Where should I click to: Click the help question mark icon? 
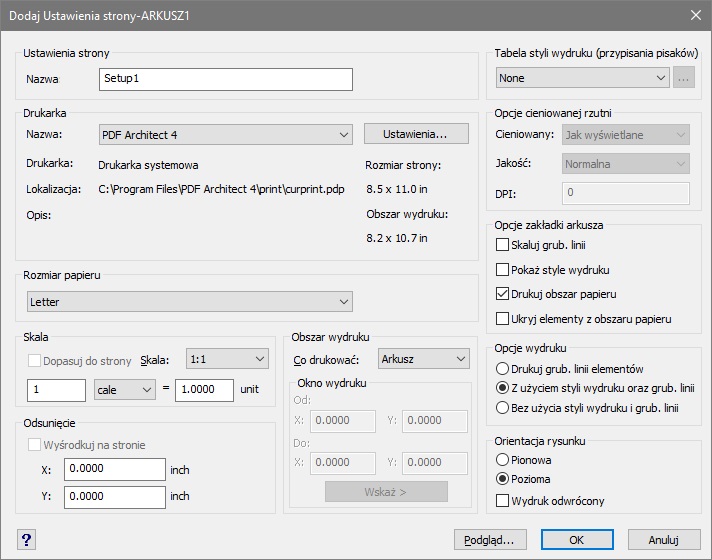pos(26,540)
